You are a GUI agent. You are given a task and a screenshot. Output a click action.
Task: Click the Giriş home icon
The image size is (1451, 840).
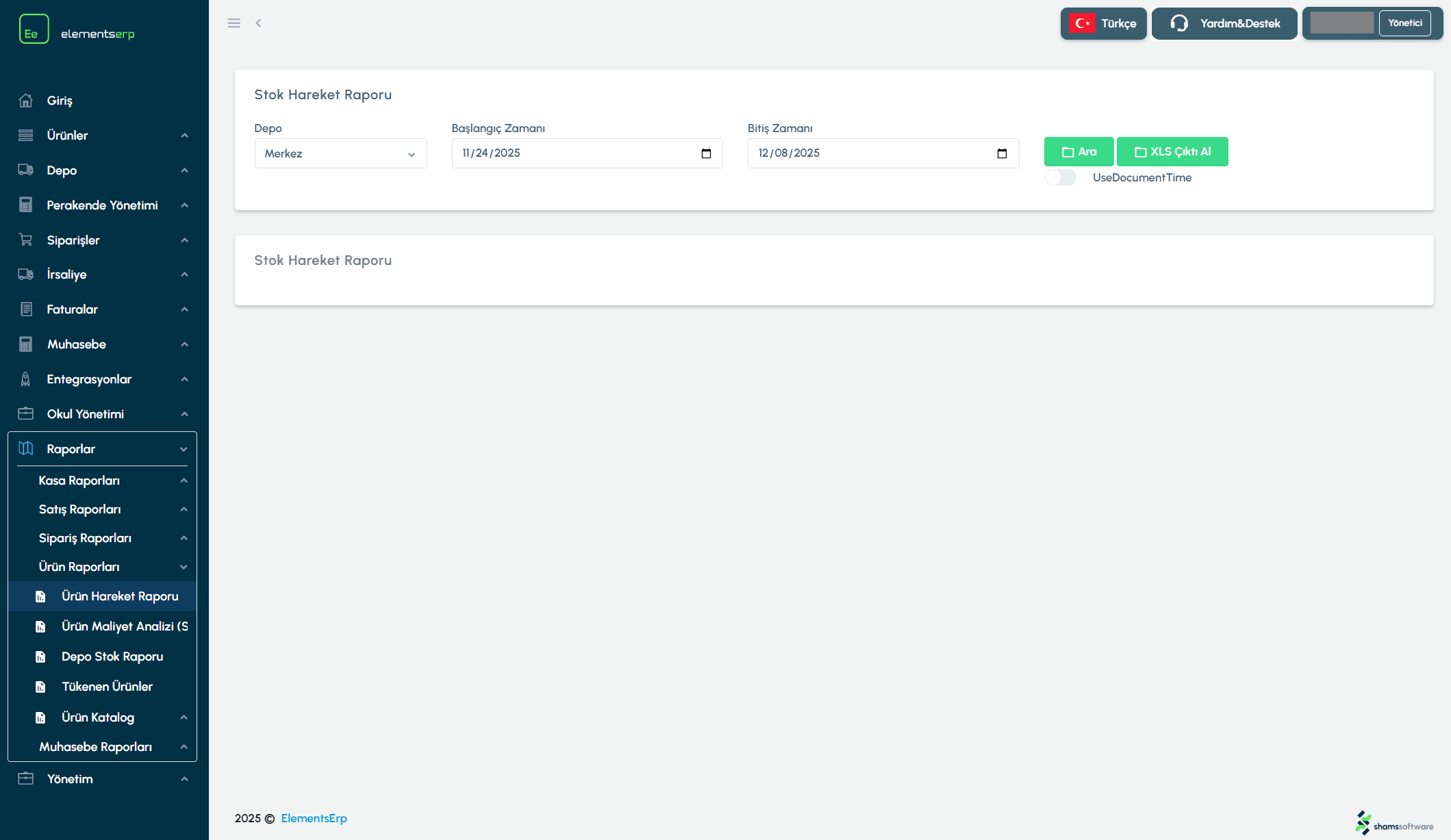[x=25, y=101]
